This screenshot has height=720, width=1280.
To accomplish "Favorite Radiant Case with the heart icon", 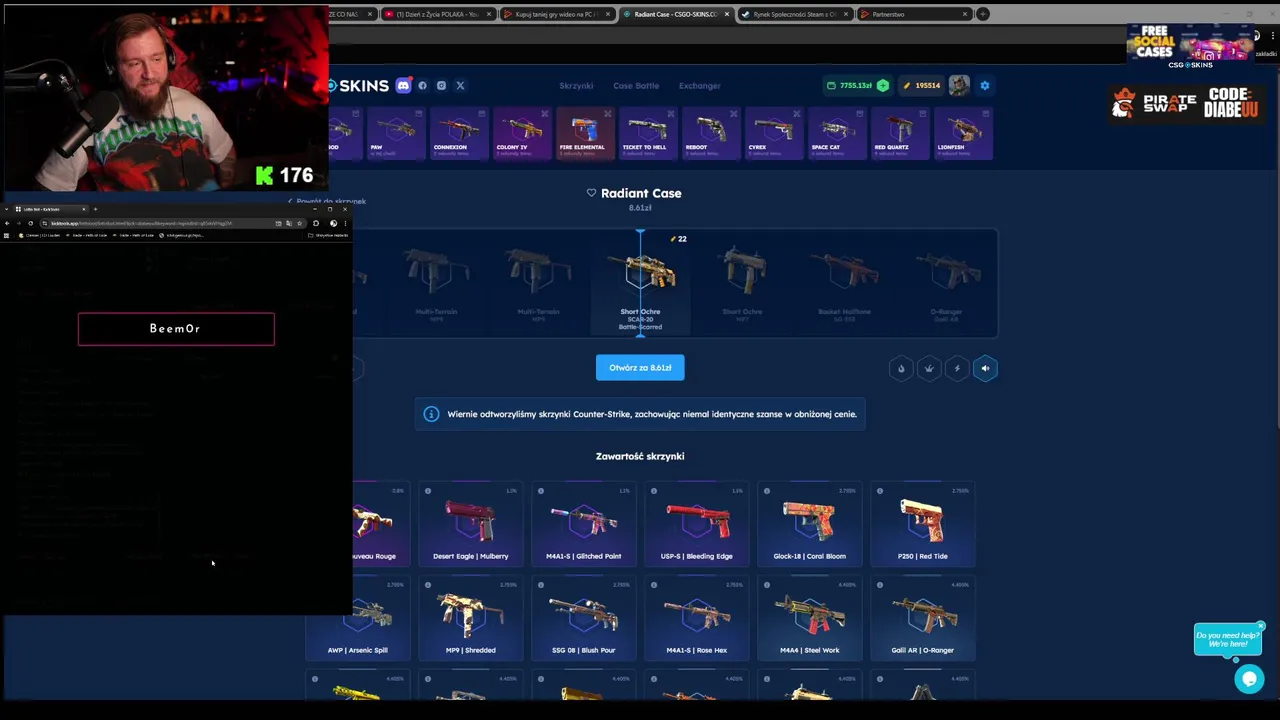I will tap(591, 193).
